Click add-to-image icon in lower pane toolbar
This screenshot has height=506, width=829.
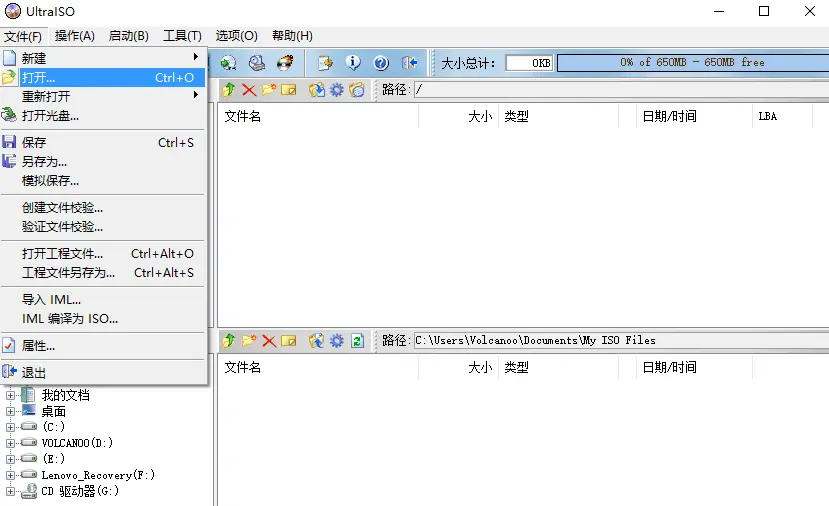pyautogui.click(x=317, y=341)
